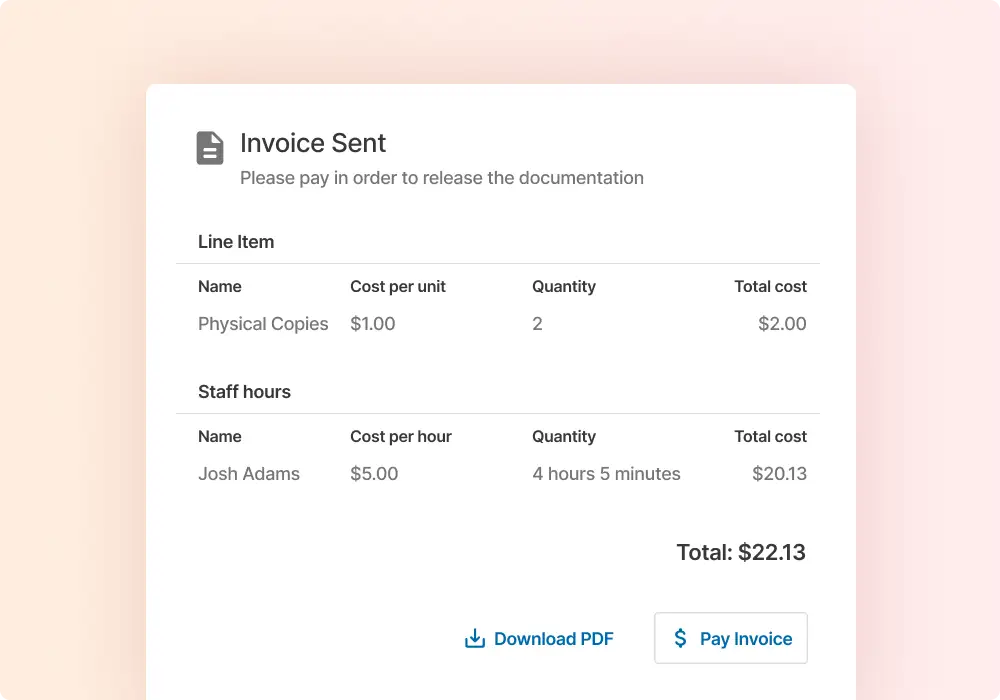Click the $5.00 hourly cost value
1000x700 pixels.
tap(374, 474)
